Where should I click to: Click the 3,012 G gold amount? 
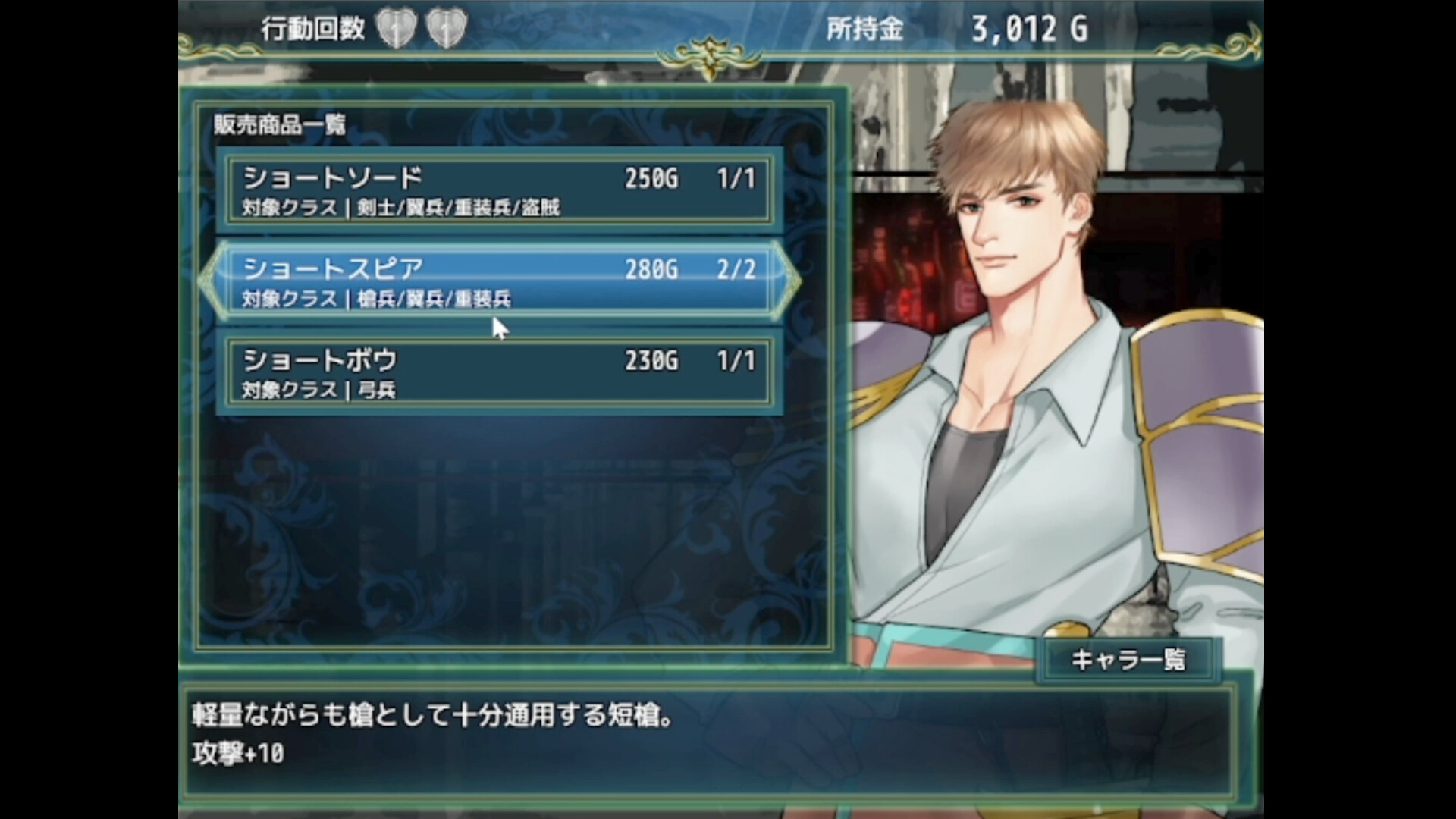[1030, 29]
